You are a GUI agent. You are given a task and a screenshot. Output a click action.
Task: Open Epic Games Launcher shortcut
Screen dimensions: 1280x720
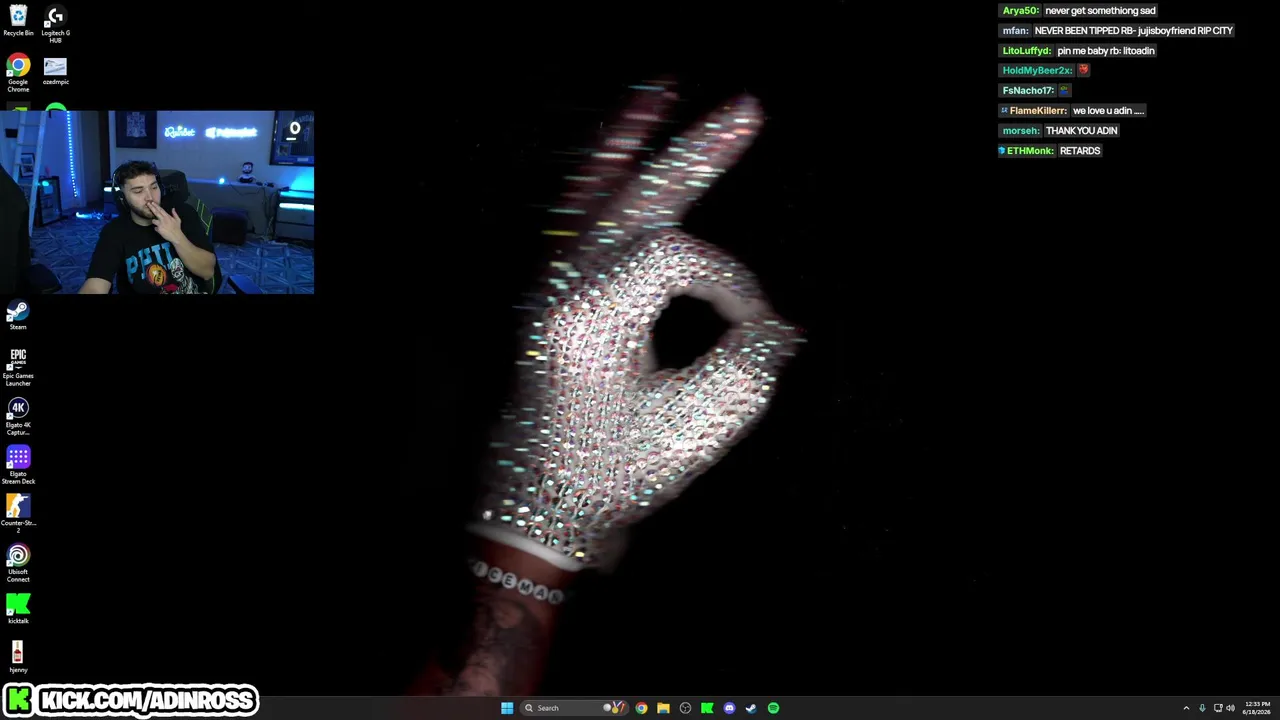(18, 367)
